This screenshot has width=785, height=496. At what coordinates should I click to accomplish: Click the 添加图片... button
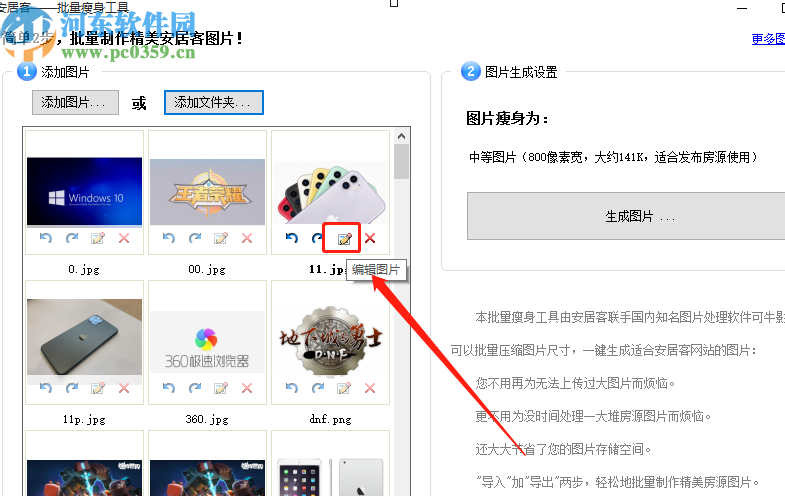pyautogui.click(x=76, y=103)
